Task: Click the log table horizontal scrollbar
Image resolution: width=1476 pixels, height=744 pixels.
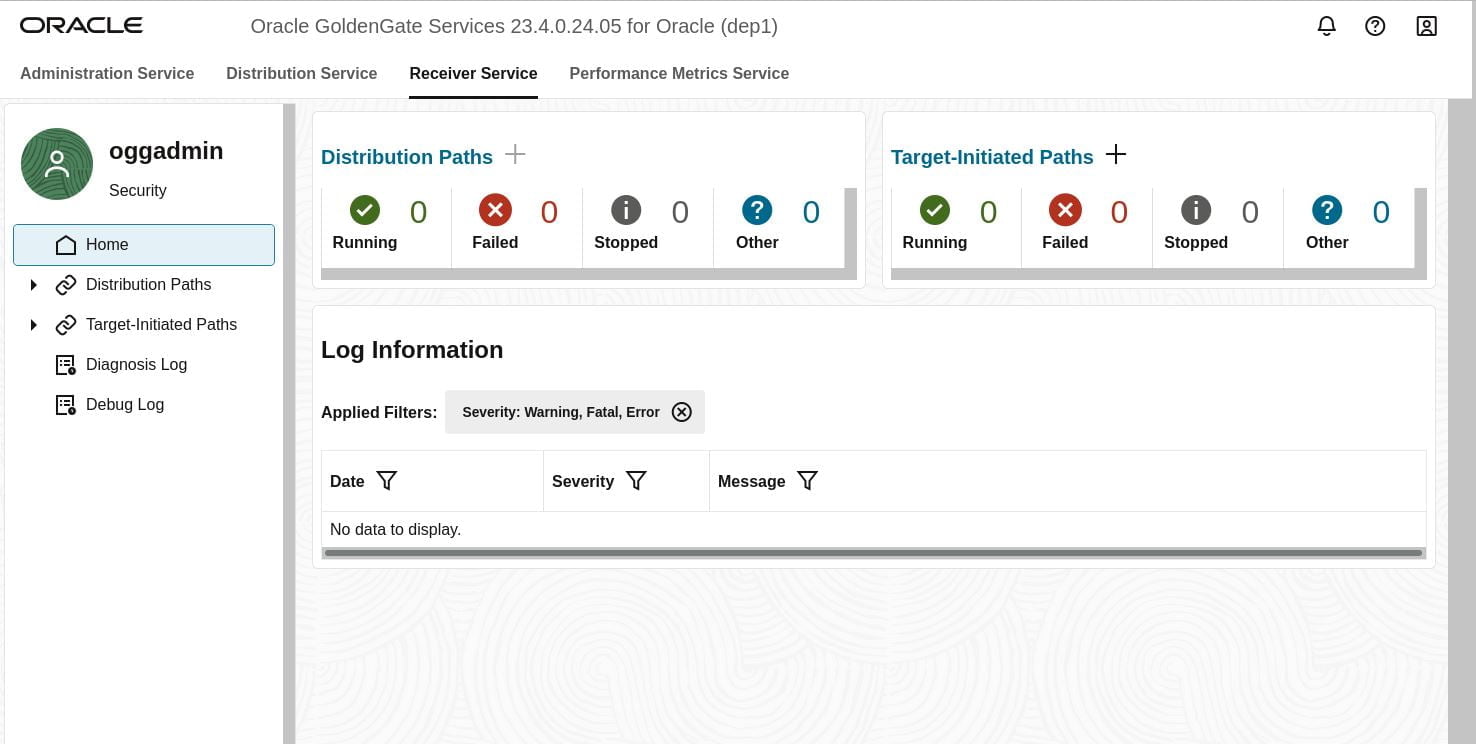Action: click(873, 553)
